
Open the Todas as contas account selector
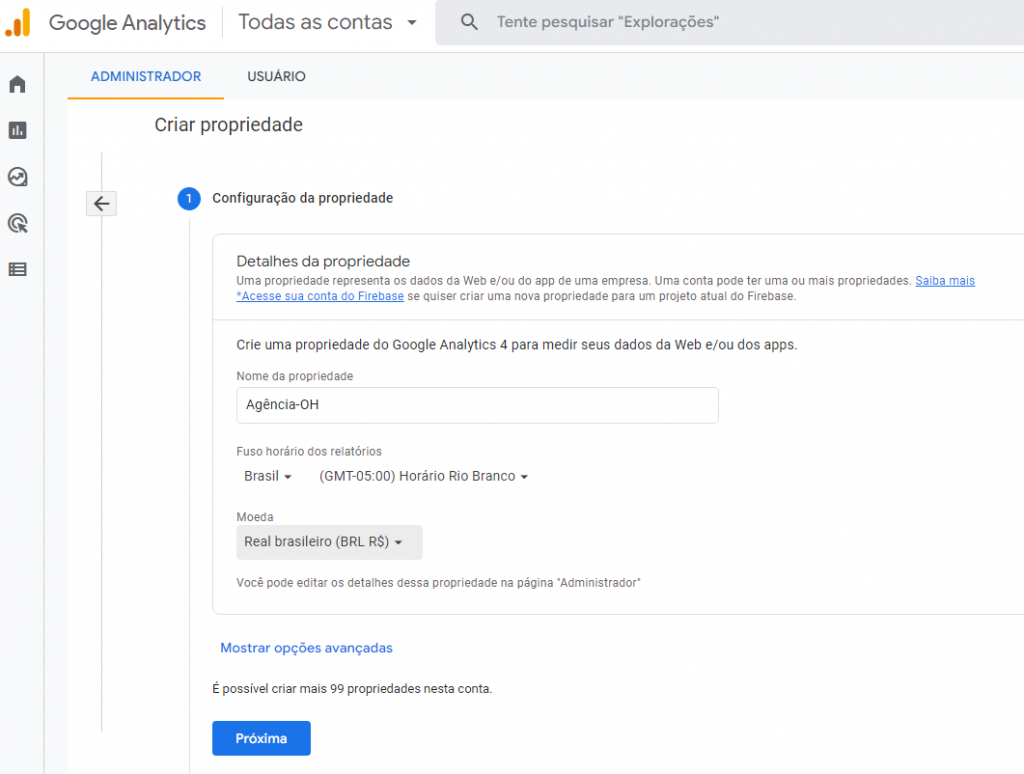[x=327, y=22]
